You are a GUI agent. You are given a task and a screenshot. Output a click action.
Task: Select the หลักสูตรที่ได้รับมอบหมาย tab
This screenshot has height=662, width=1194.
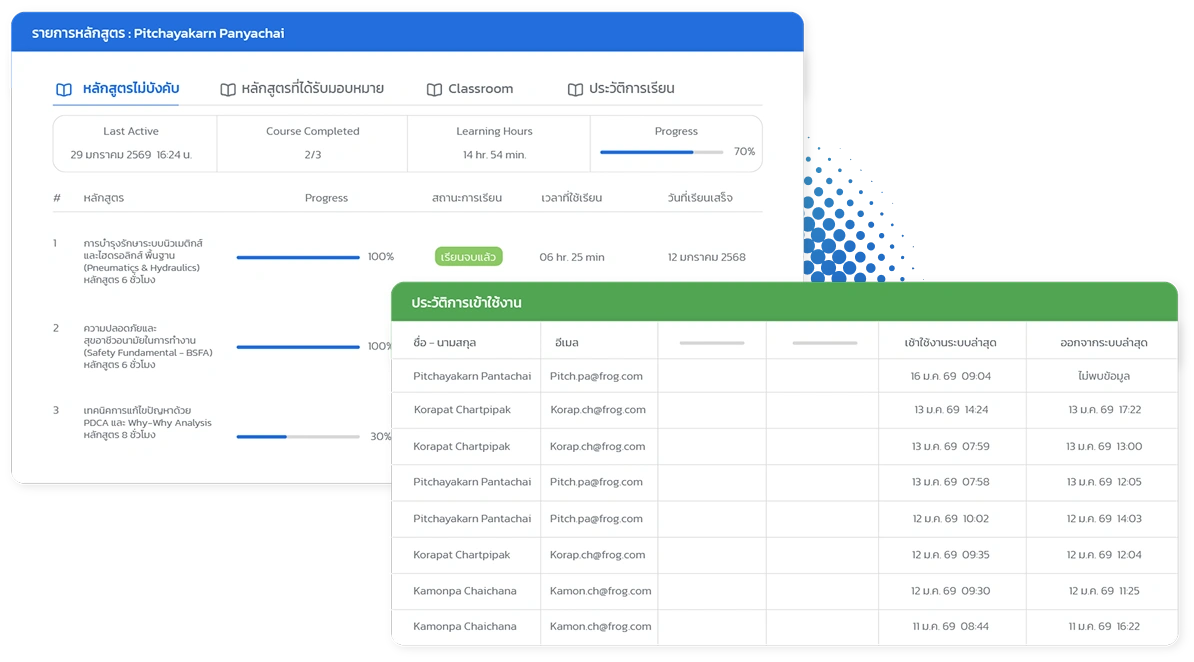[312, 89]
